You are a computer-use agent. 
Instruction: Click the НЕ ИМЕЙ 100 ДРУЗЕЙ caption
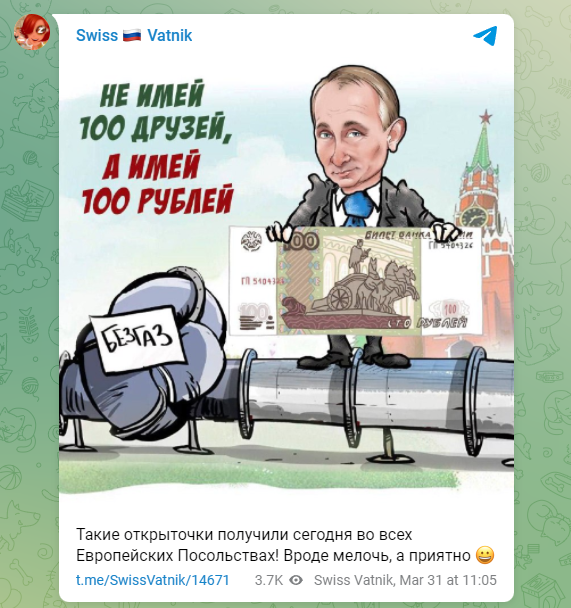click(153, 111)
